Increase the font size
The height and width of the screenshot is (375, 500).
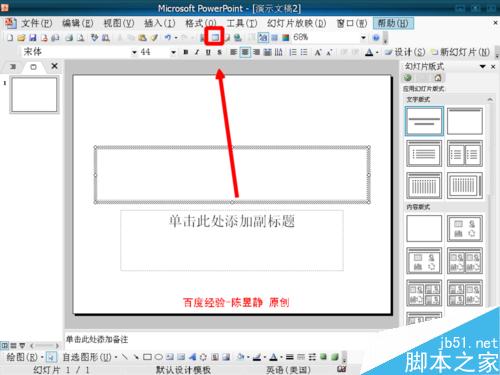[x=318, y=52]
